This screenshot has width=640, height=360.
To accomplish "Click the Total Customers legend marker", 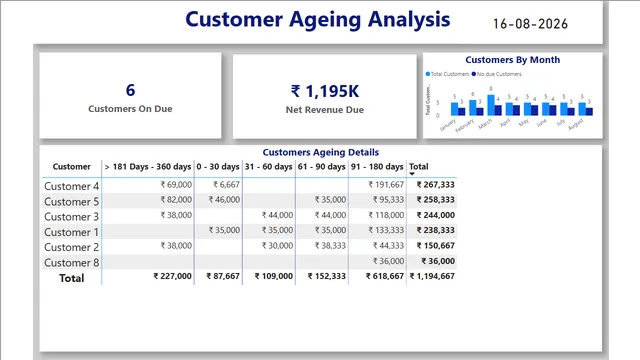I will click(x=428, y=74).
